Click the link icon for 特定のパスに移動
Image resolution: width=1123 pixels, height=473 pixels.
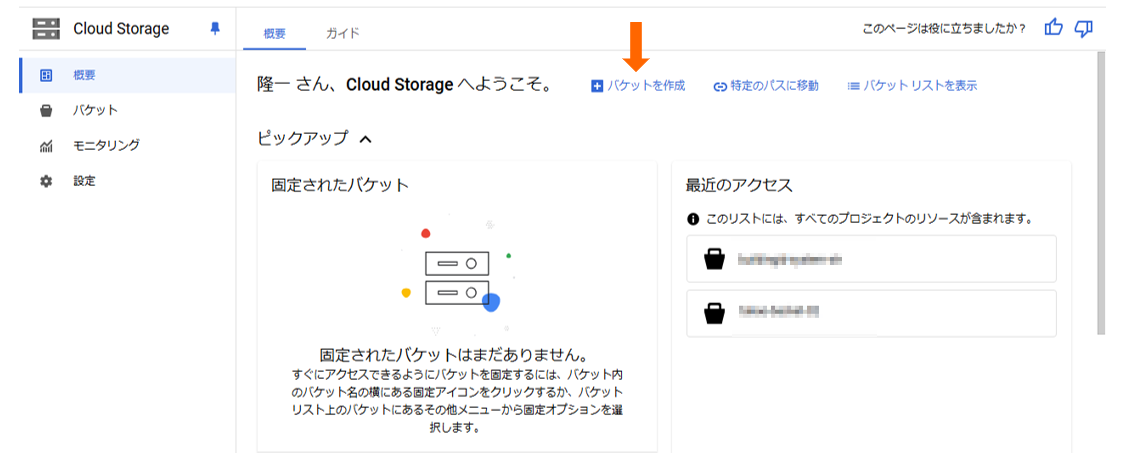coord(720,87)
